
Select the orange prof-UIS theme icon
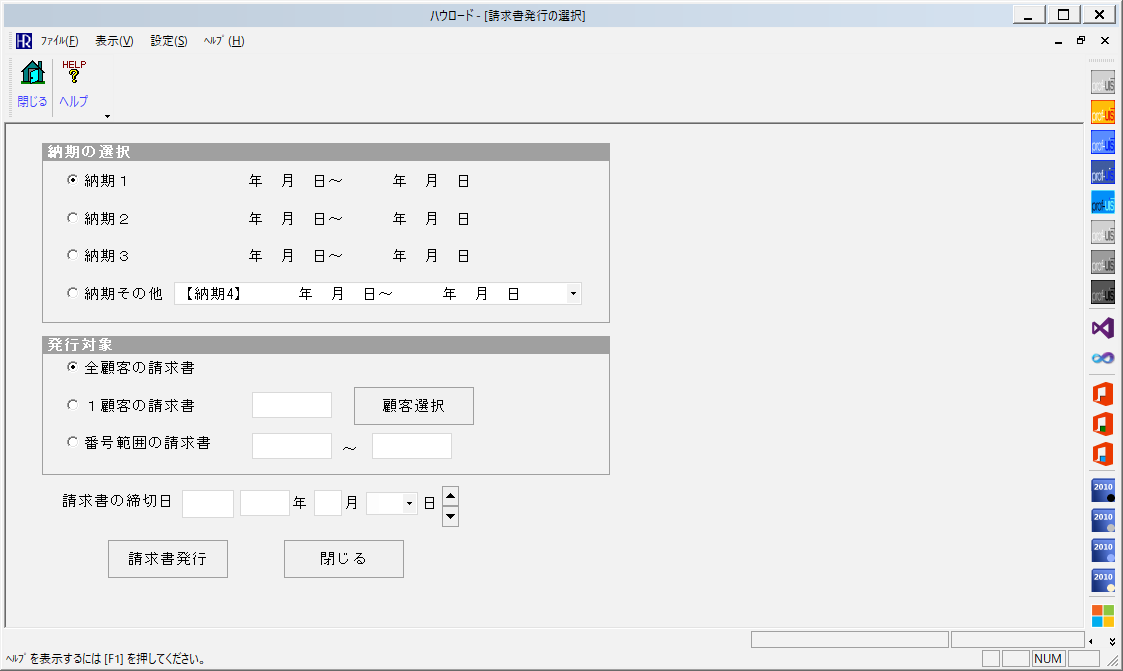point(1102,113)
